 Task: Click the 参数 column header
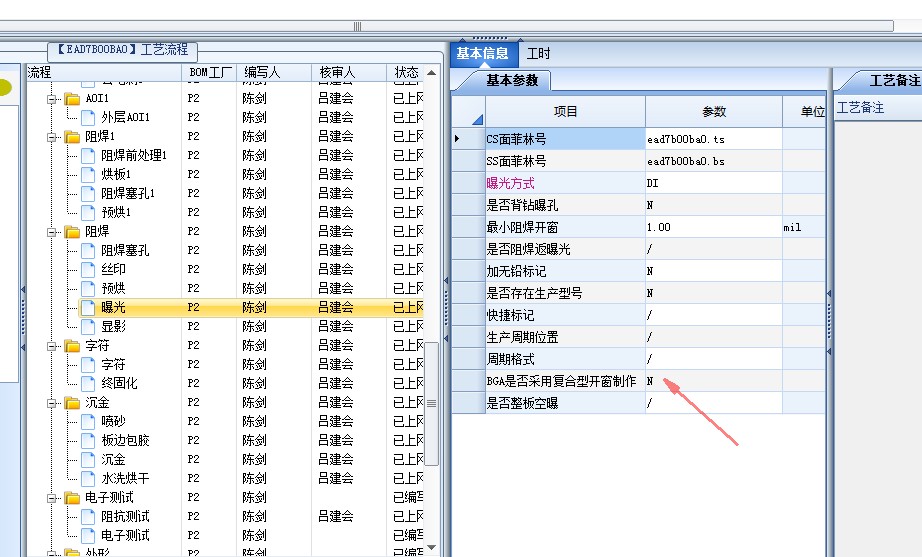tap(714, 111)
